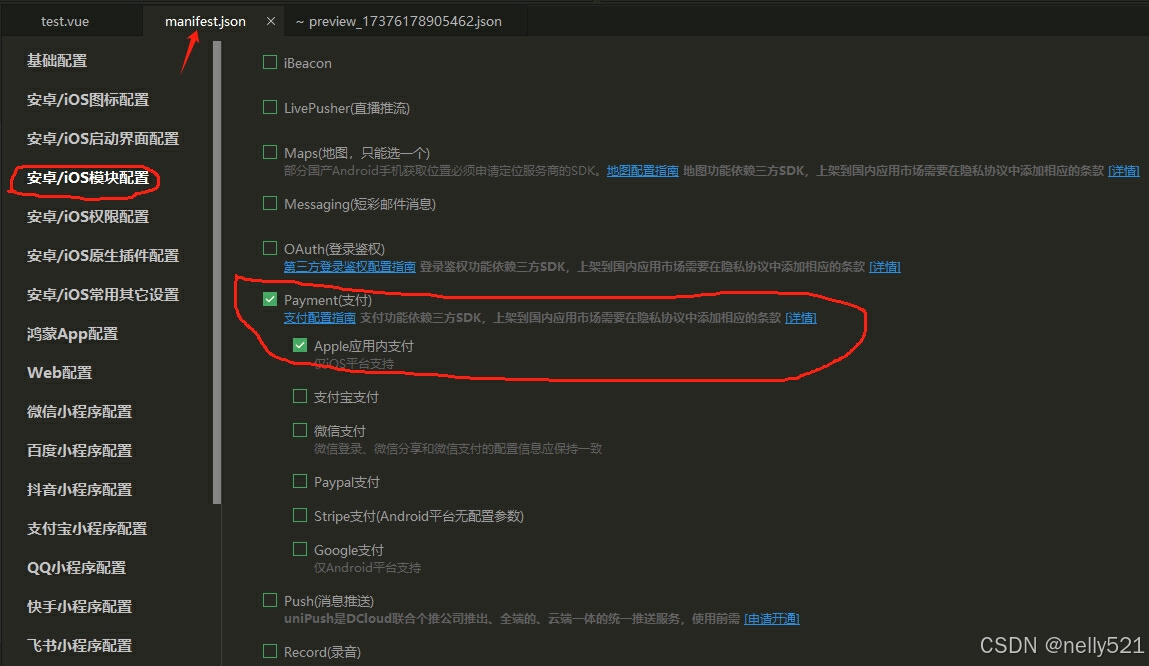1149x666 pixels.
Task: Open 飞书小程序配置 section
Action: click(x=80, y=645)
